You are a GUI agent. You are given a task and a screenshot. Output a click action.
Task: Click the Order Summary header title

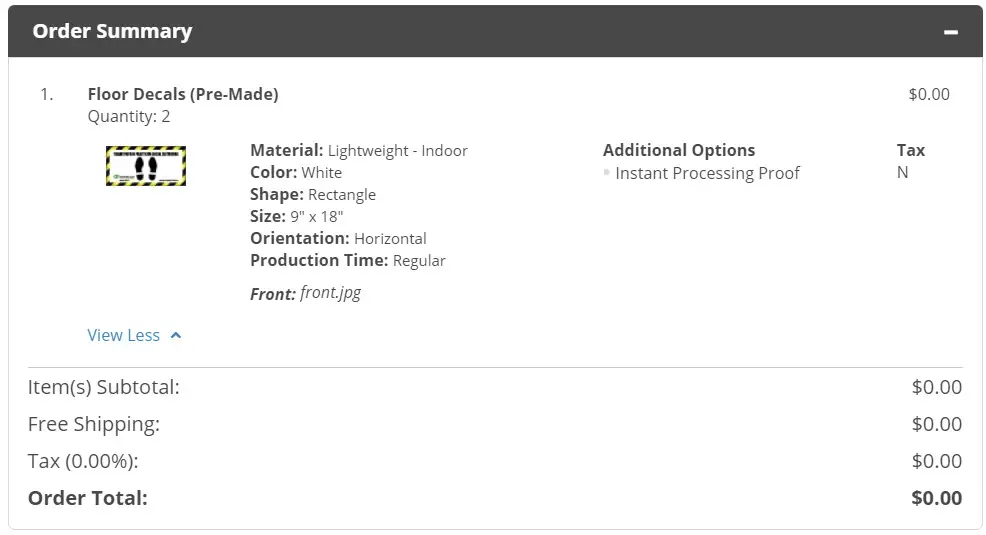pos(113,31)
